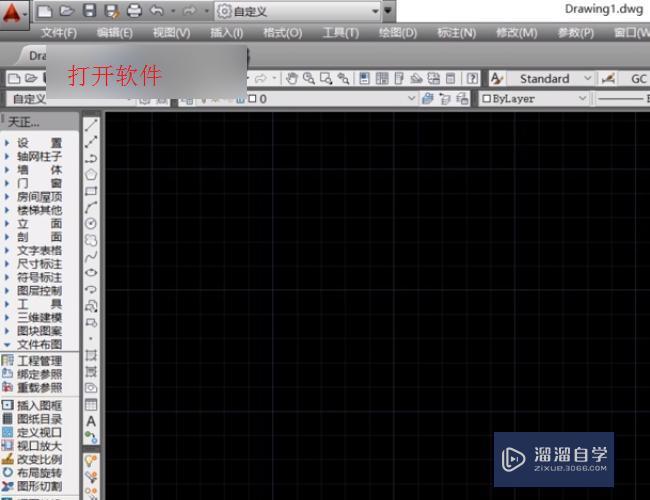Click the Text Style icon beside Standard
Image resolution: width=650 pixels, height=500 pixels.
coord(497,78)
